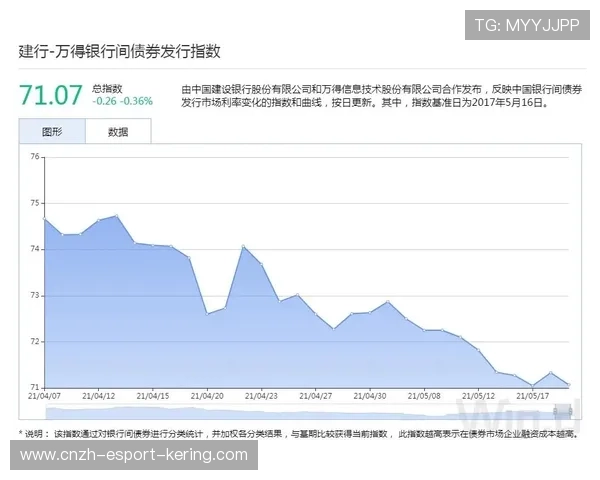Select the last data point at the chart's right end
Viewport: 600px width, 480px height.
569,385
